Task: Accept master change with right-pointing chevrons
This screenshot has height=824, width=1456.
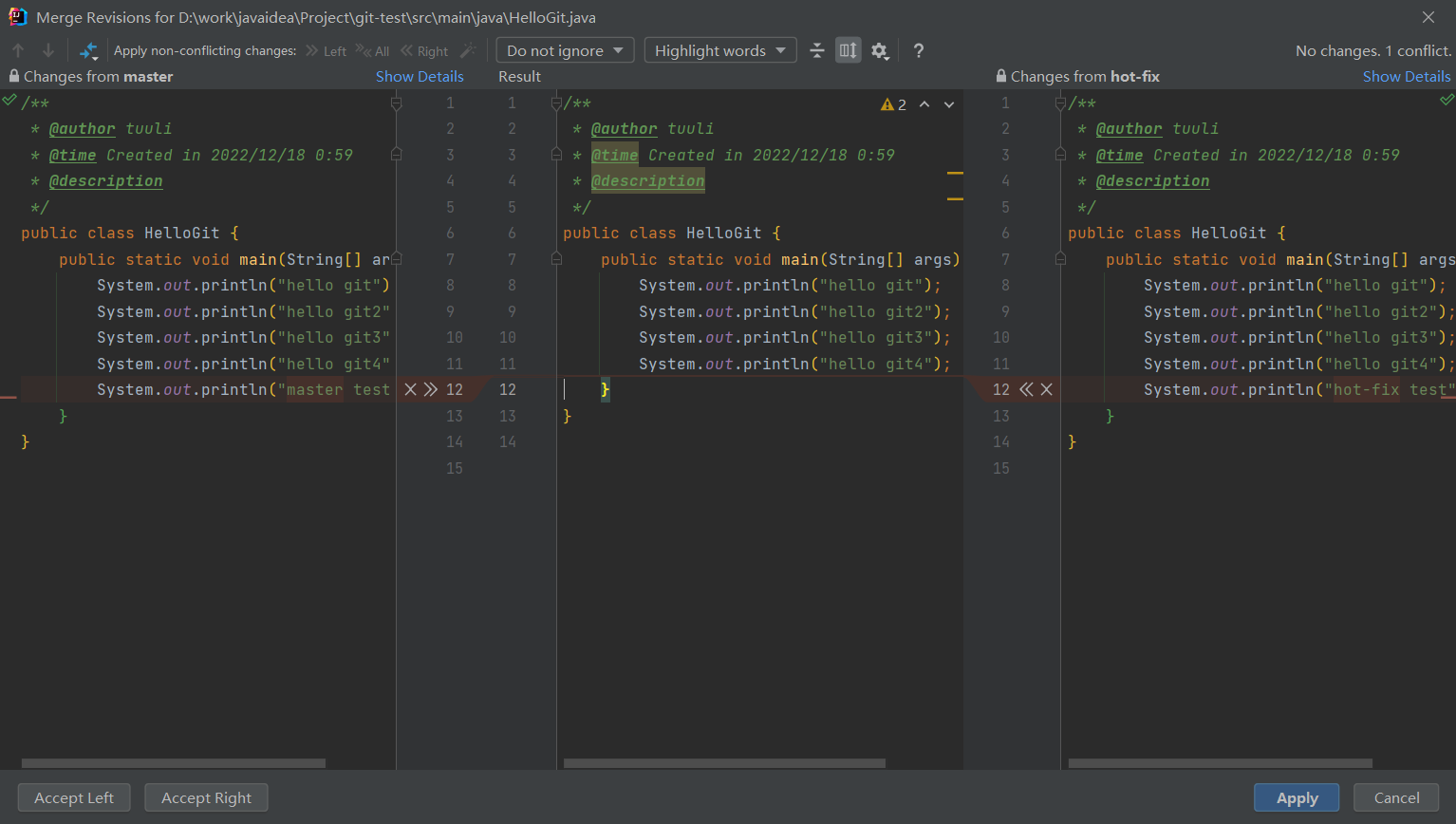Action: (431, 389)
